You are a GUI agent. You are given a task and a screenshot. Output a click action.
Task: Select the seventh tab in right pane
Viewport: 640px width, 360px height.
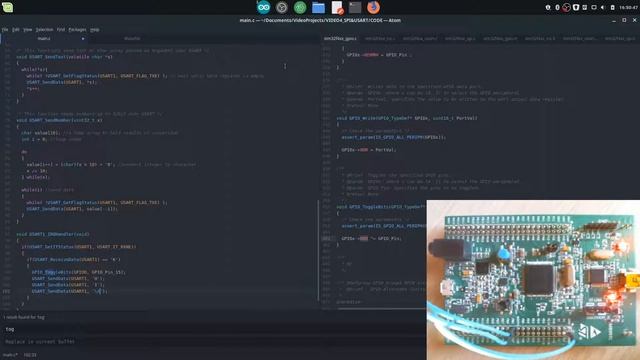pos(580,38)
